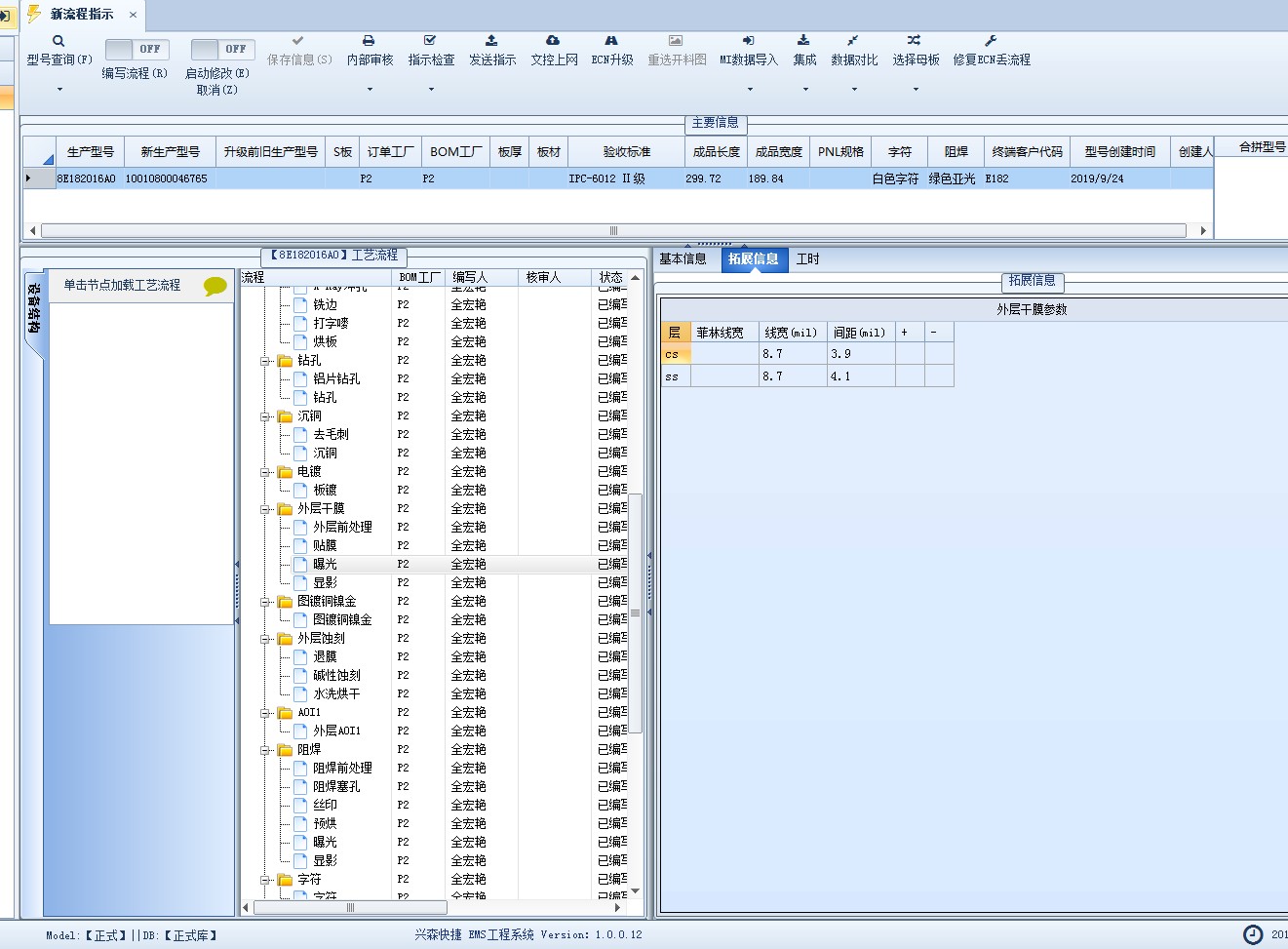Click the ss row 间距 cell 4.1

861,376
